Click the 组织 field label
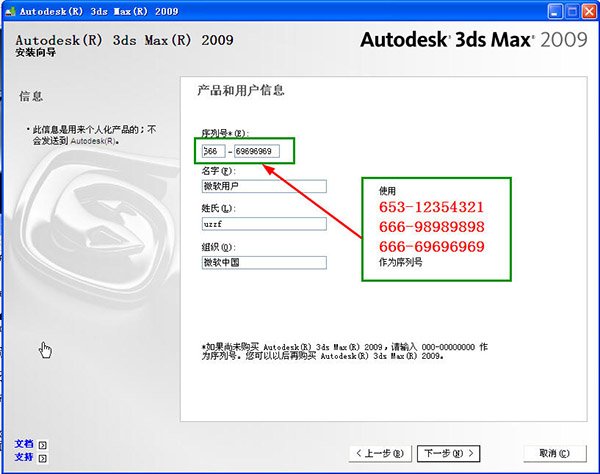This screenshot has height=474, width=600. [219, 247]
